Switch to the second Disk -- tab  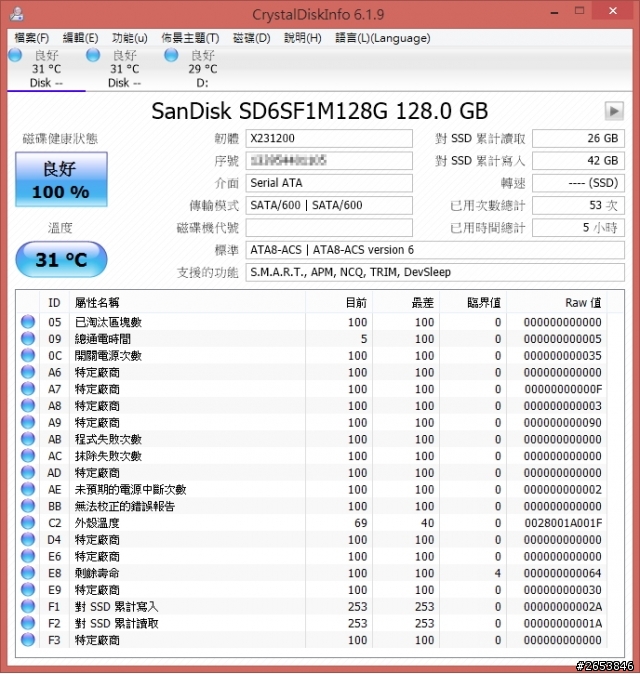click(x=125, y=69)
